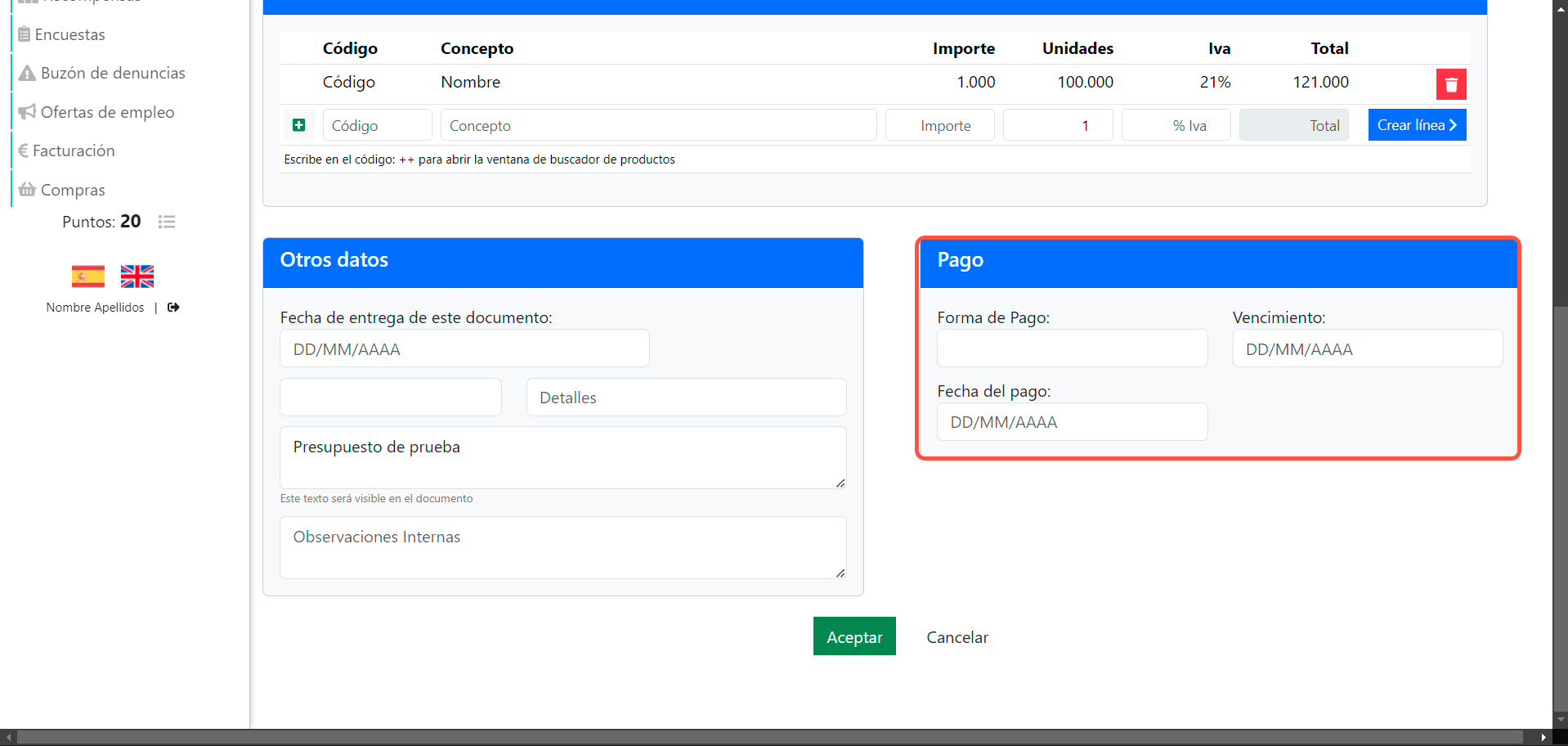
Task: Click the green plus icon in the new line row
Action: tap(299, 125)
